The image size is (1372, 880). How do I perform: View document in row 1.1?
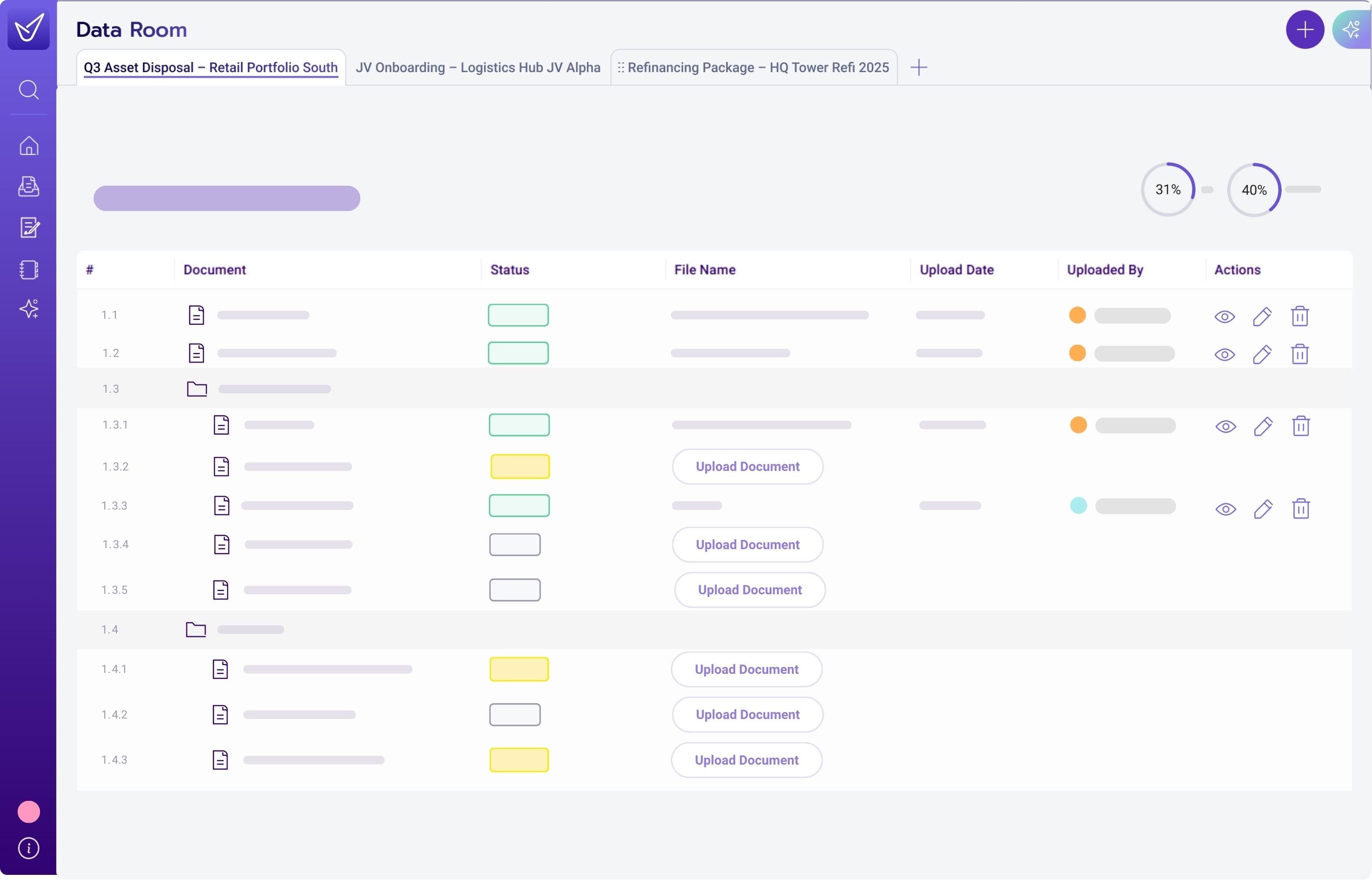(1224, 316)
